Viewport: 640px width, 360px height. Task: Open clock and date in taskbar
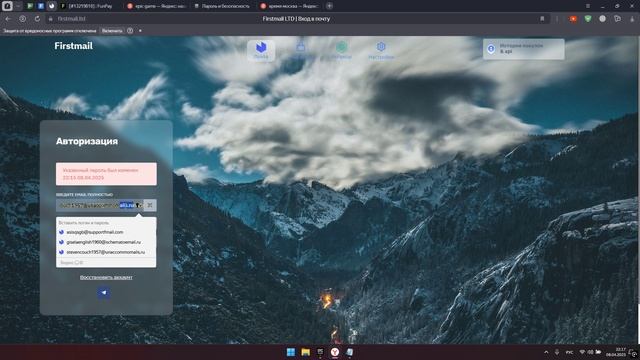[617, 352]
